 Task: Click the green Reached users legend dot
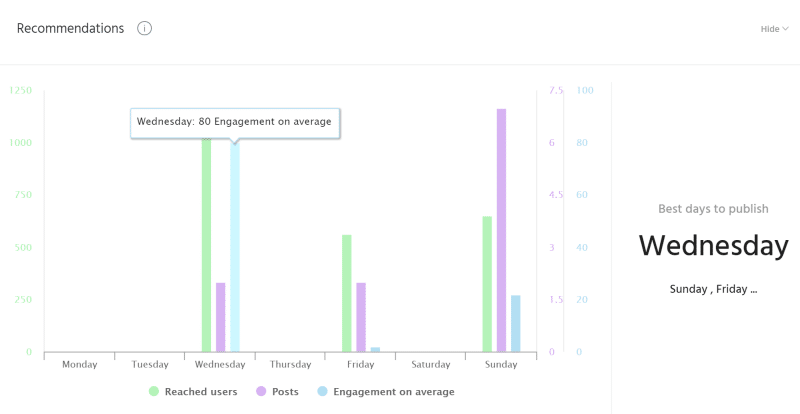pos(154,392)
